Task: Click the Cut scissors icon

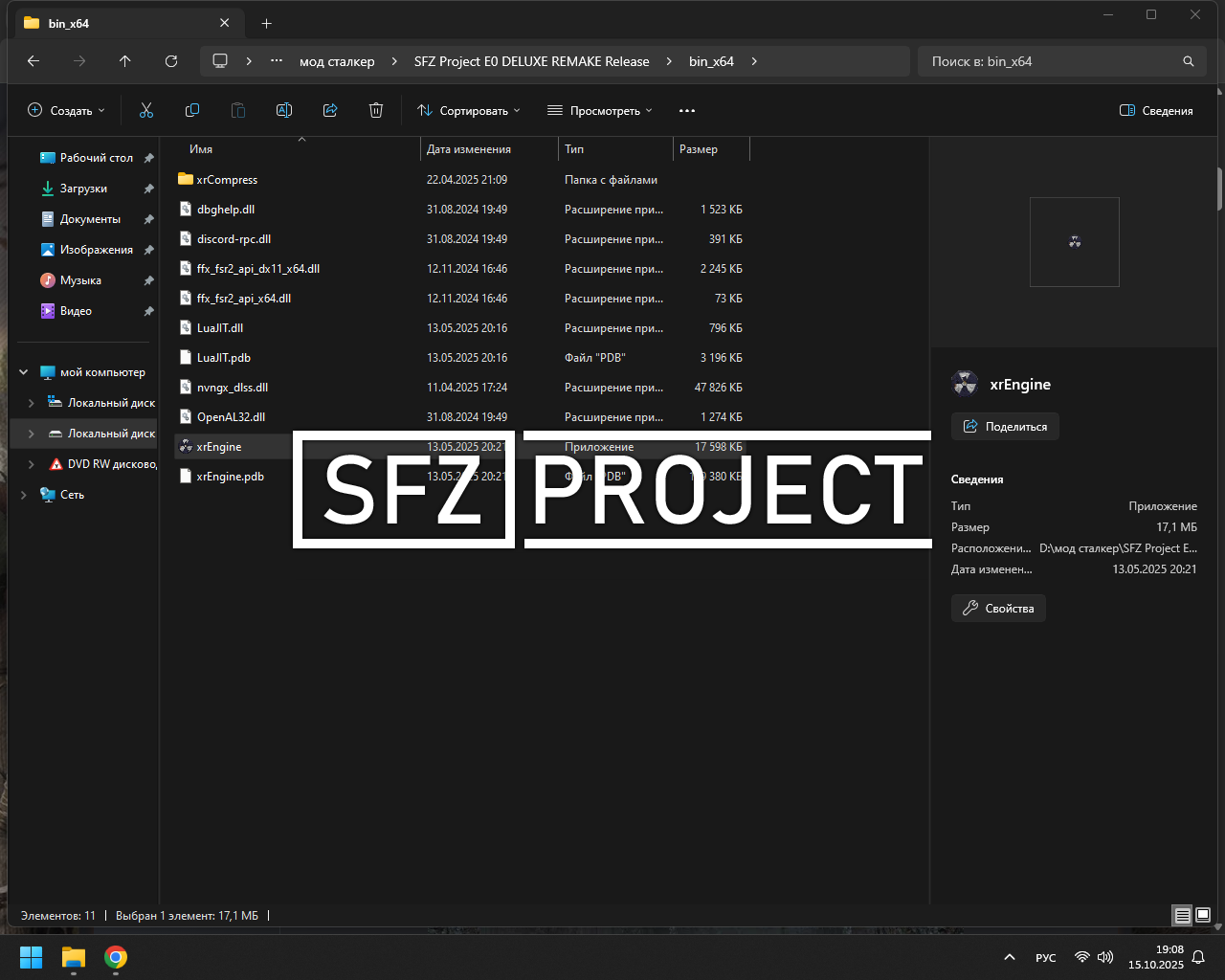Action: click(146, 111)
